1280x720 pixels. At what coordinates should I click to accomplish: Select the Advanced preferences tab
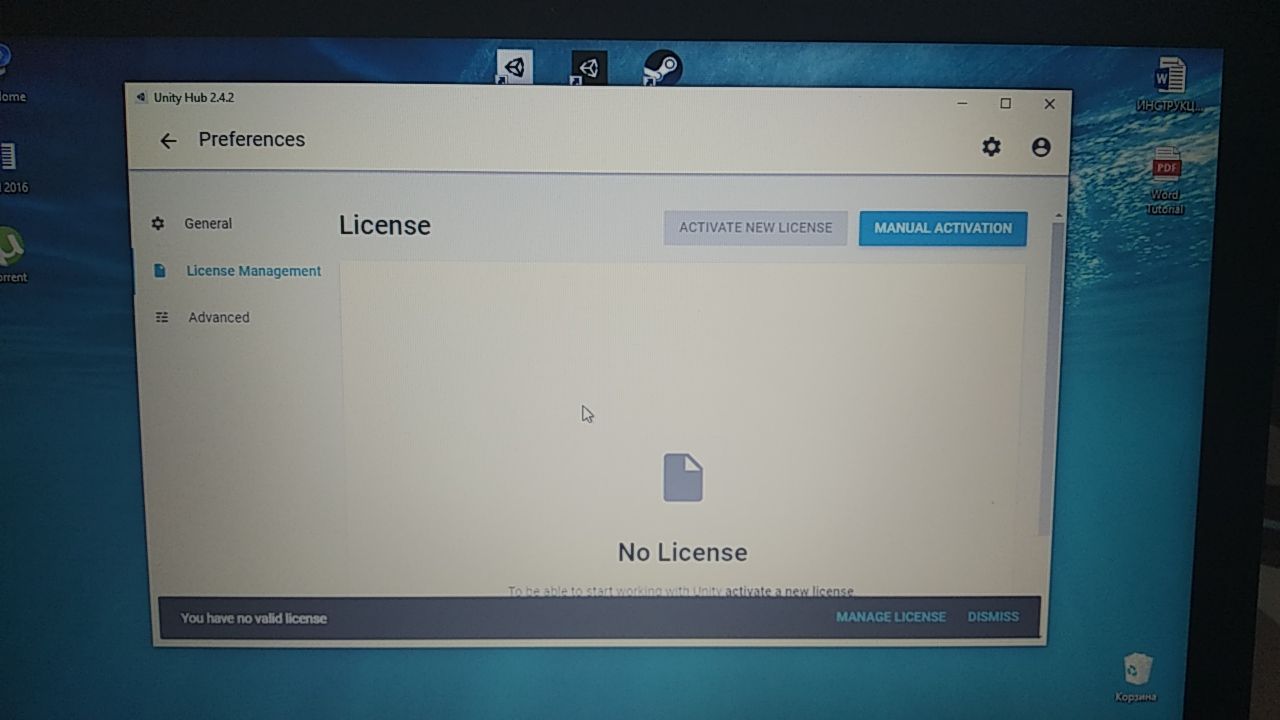219,318
